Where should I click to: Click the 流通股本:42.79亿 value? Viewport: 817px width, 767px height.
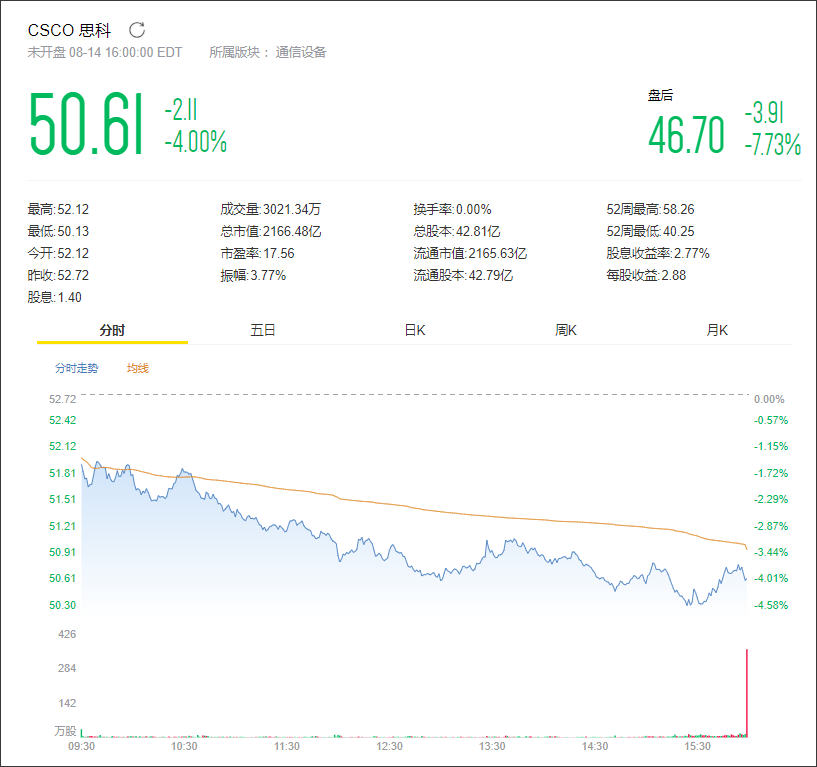pos(463,275)
